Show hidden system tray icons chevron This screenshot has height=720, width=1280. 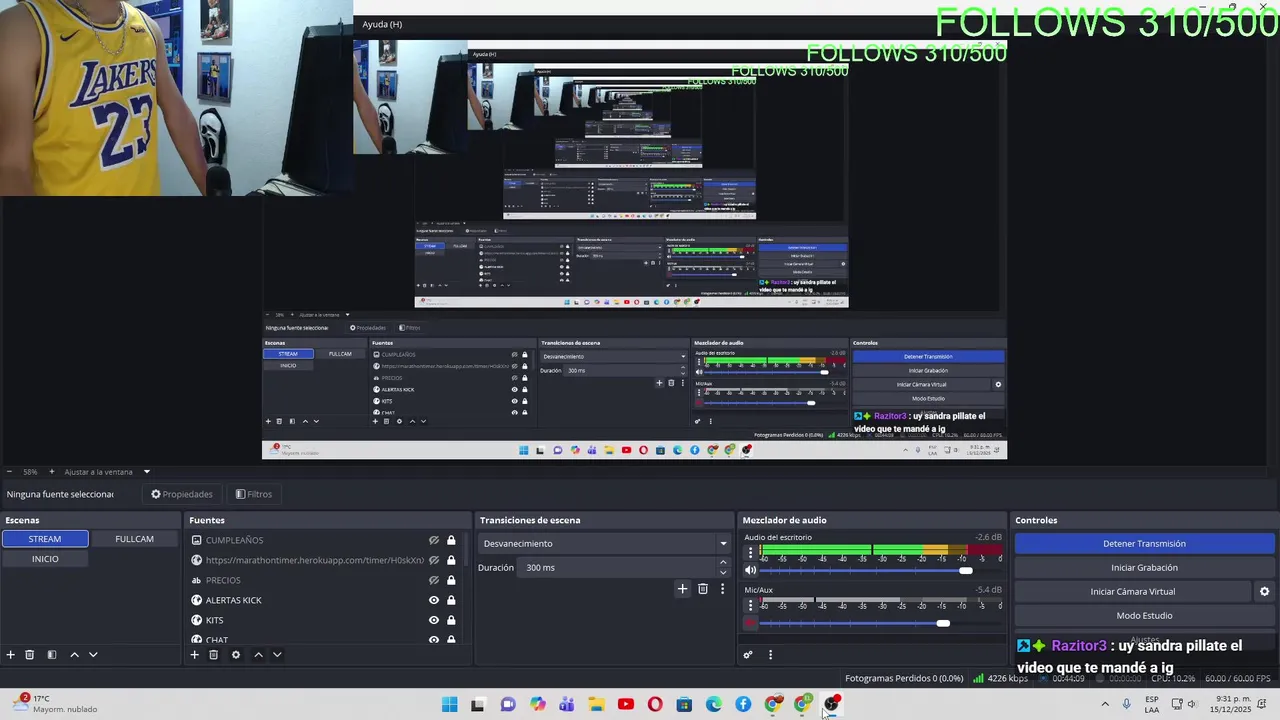click(1105, 704)
